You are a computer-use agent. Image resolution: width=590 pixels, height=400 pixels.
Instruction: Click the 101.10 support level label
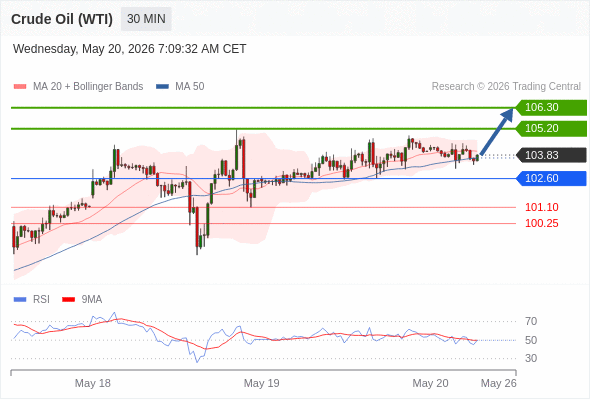click(x=541, y=207)
